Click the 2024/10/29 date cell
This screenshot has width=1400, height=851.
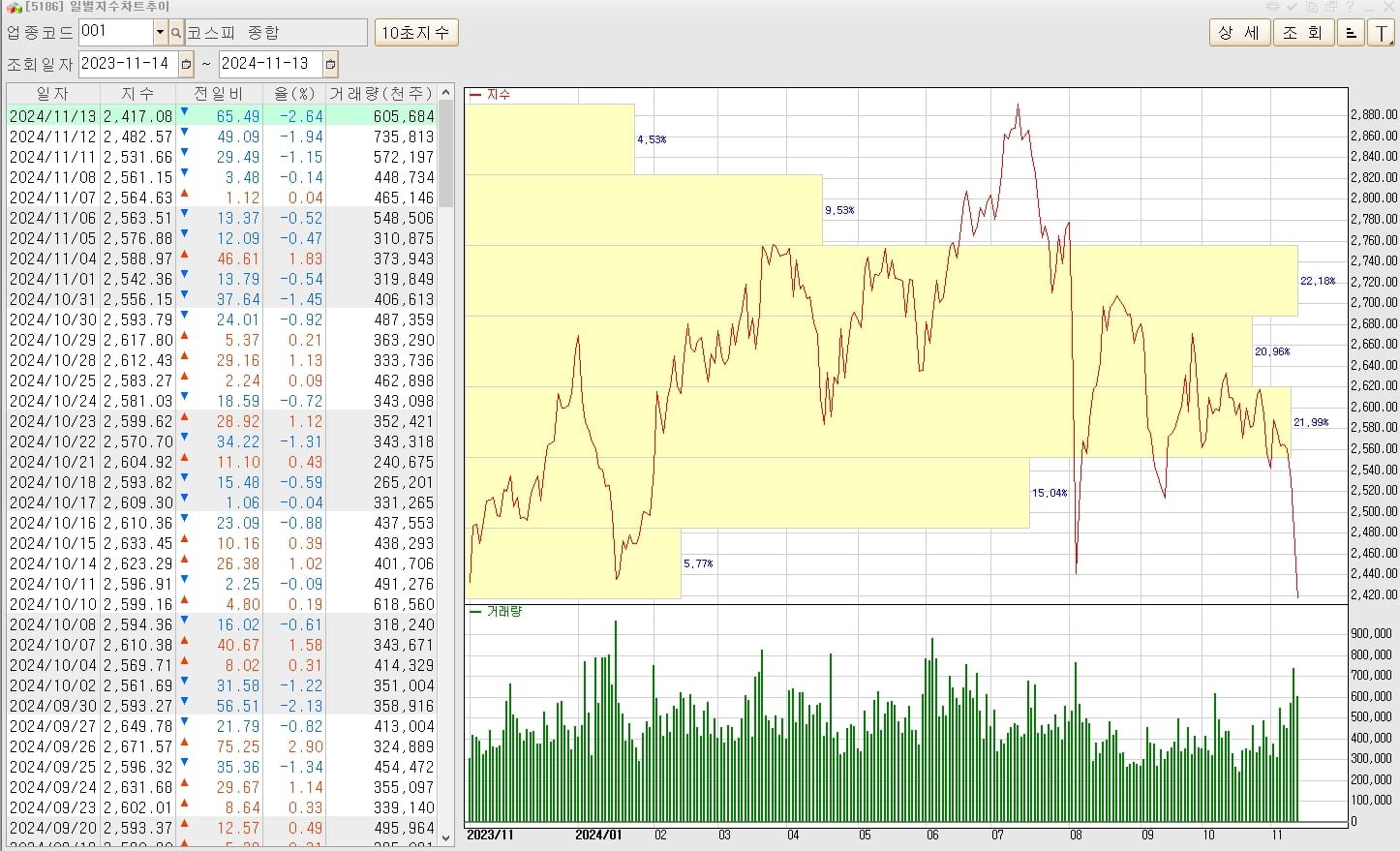(53, 340)
